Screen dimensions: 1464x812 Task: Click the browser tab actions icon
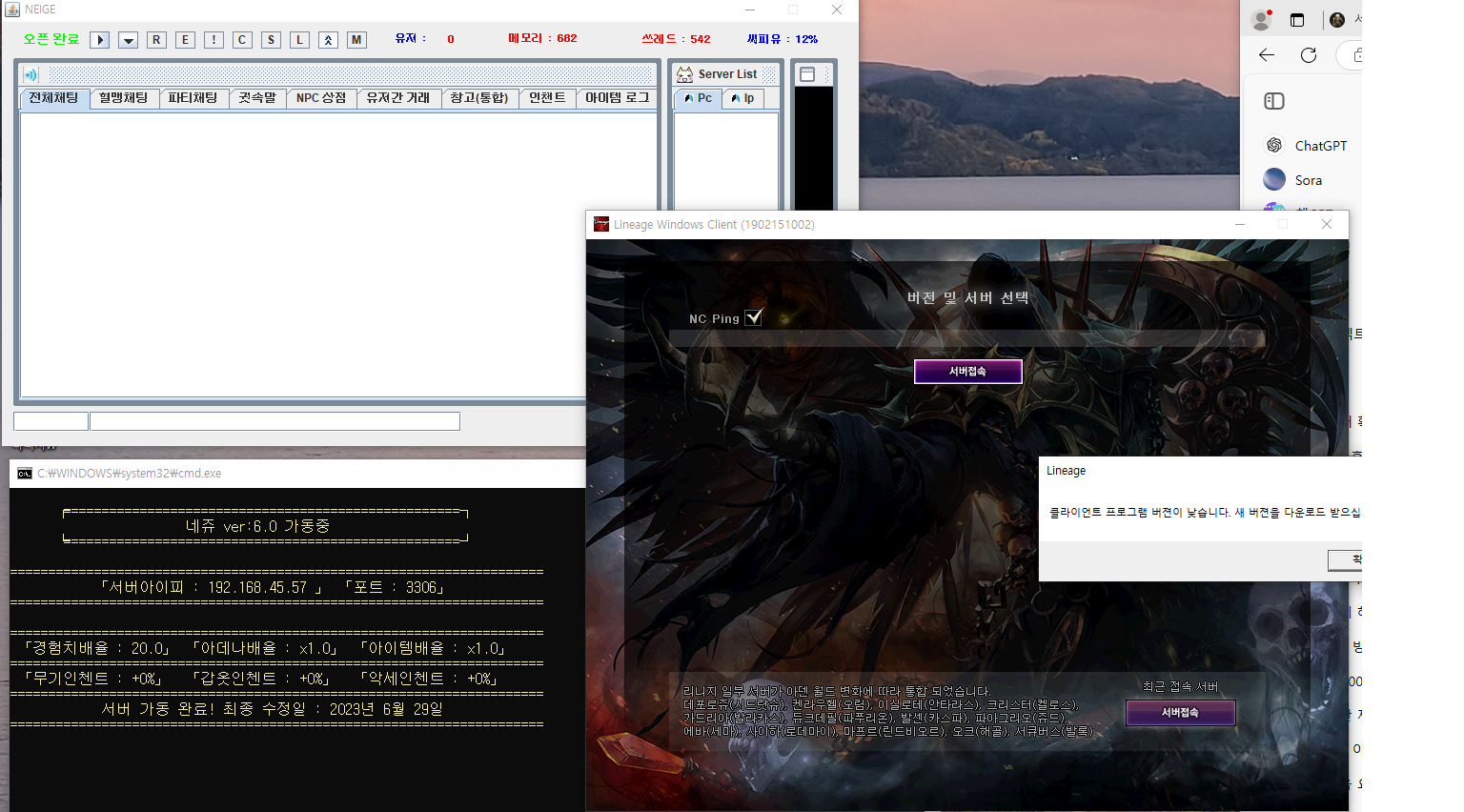(x=1297, y=20)
